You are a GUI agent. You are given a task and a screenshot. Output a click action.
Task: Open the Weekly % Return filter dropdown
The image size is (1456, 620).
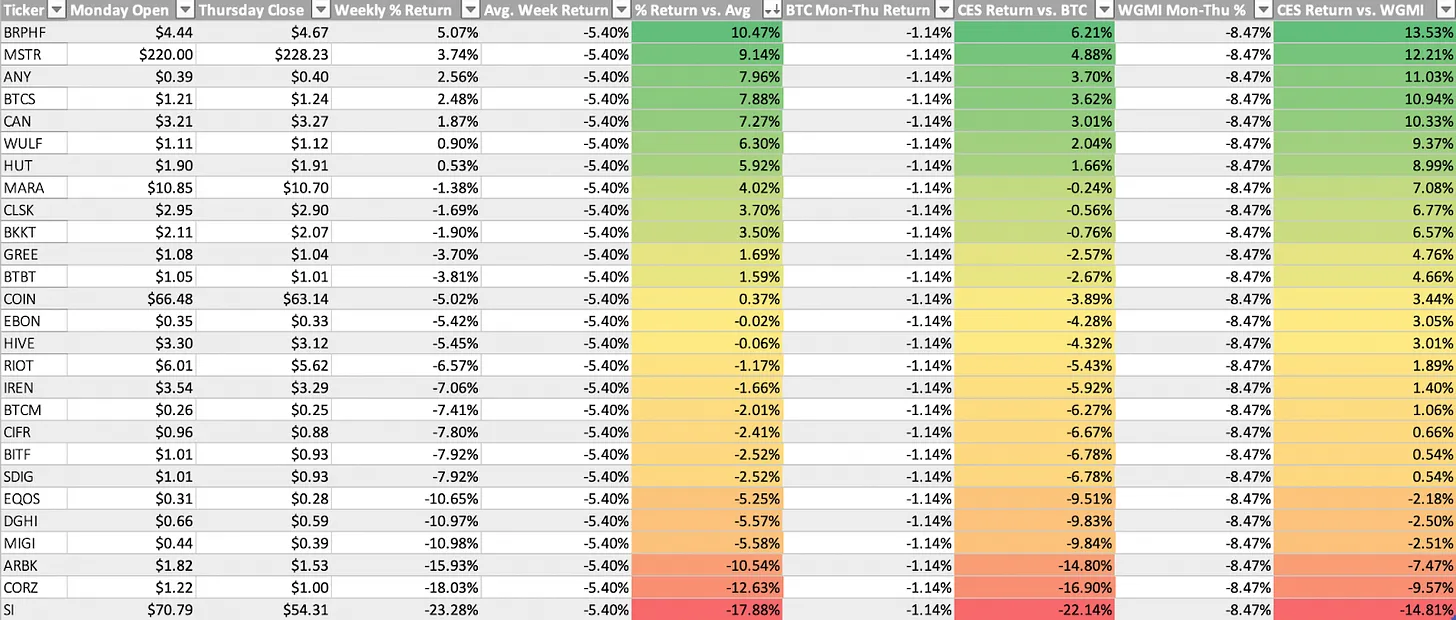[x=470, y=10]
